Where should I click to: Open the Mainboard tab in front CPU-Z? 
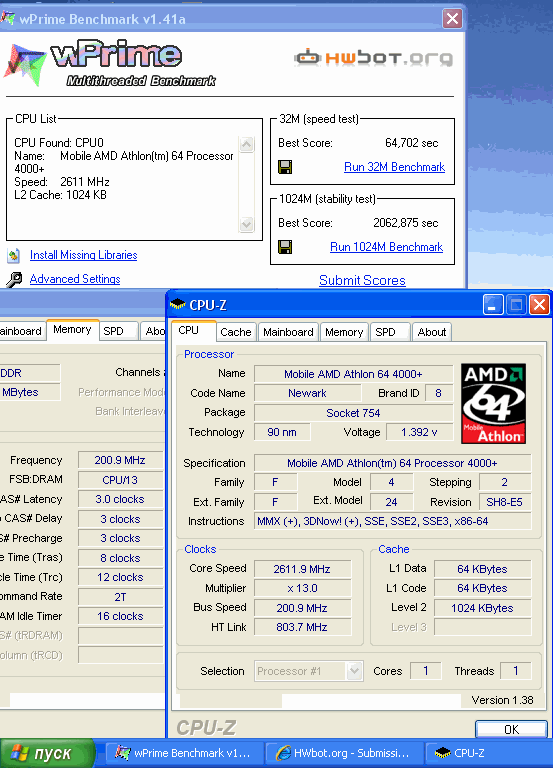[288, 332]
